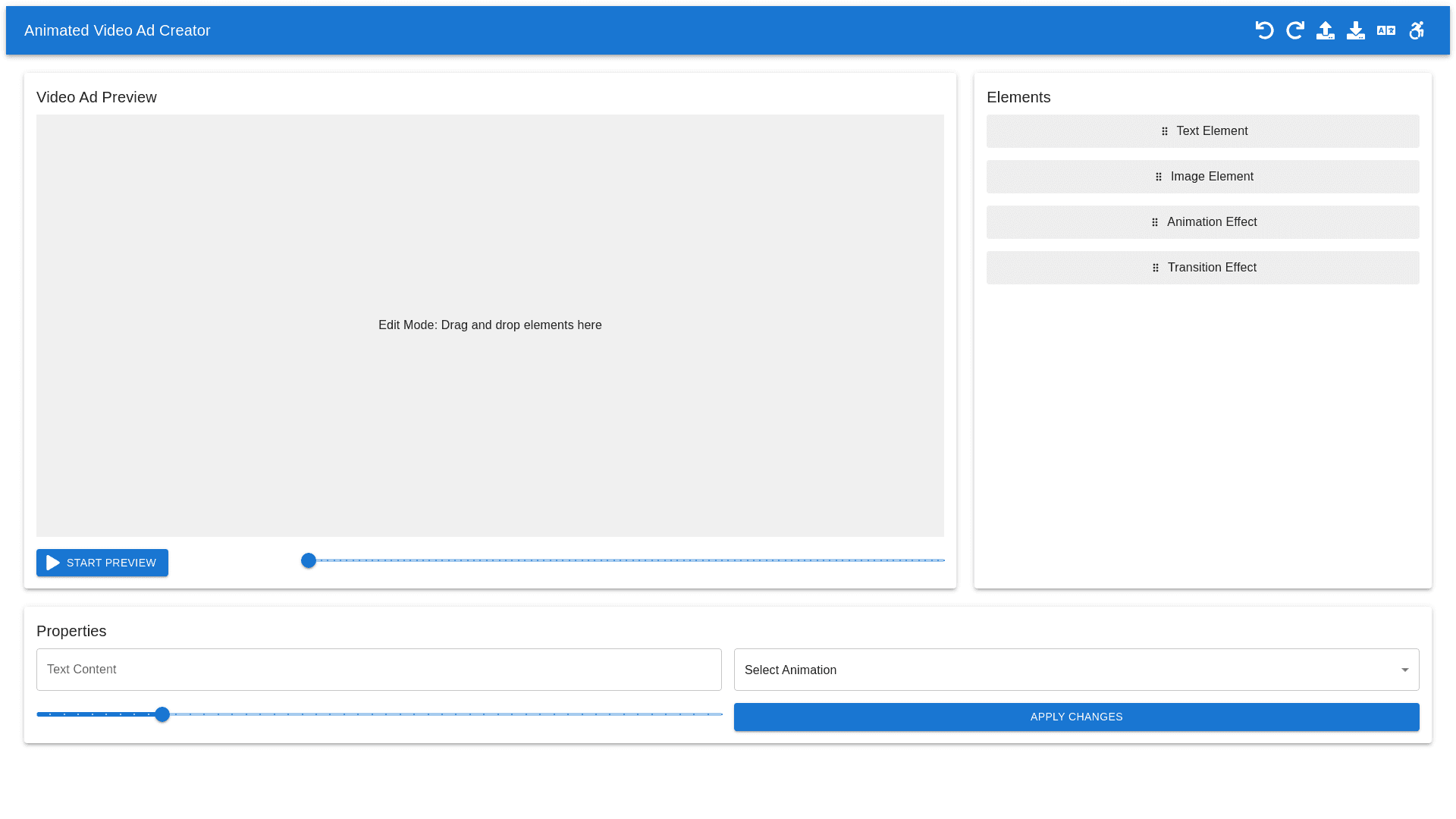Click the redo icon in header
The width and height of the screenshot is (1456, 819).
tap(1294, 30)
